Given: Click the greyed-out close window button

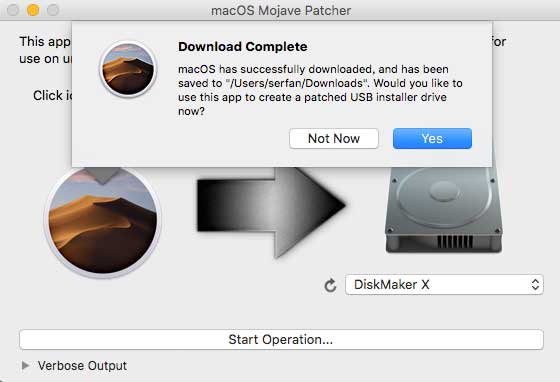Looking at the screenshot, I should tap(13, 10).
